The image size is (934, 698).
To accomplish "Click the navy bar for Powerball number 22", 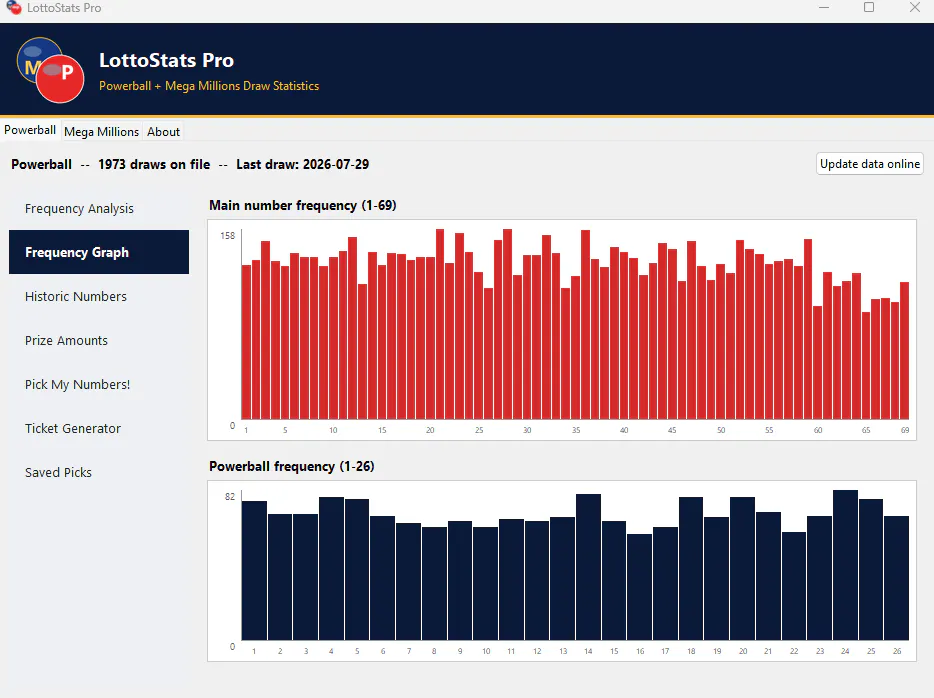I will [x=794, y=586].
